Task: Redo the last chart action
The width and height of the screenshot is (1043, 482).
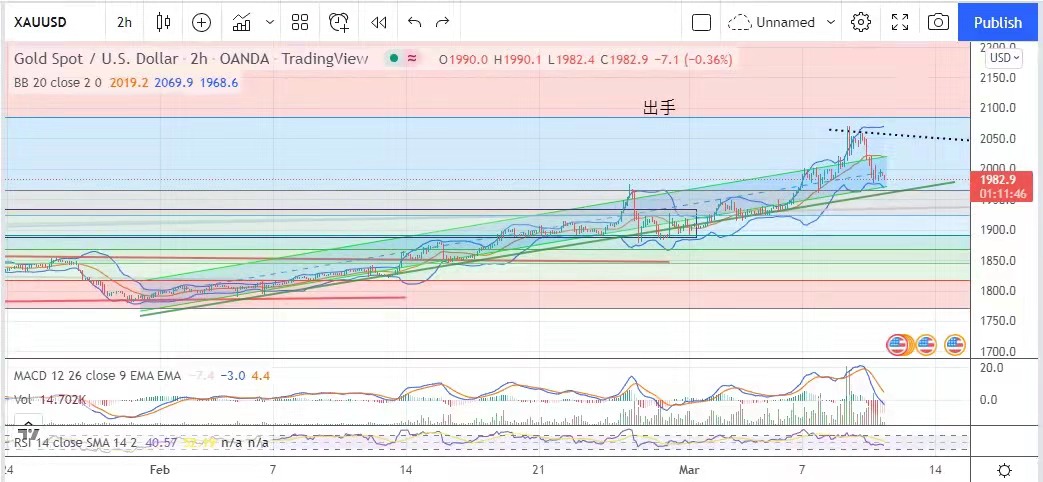Action: point(442,22)
